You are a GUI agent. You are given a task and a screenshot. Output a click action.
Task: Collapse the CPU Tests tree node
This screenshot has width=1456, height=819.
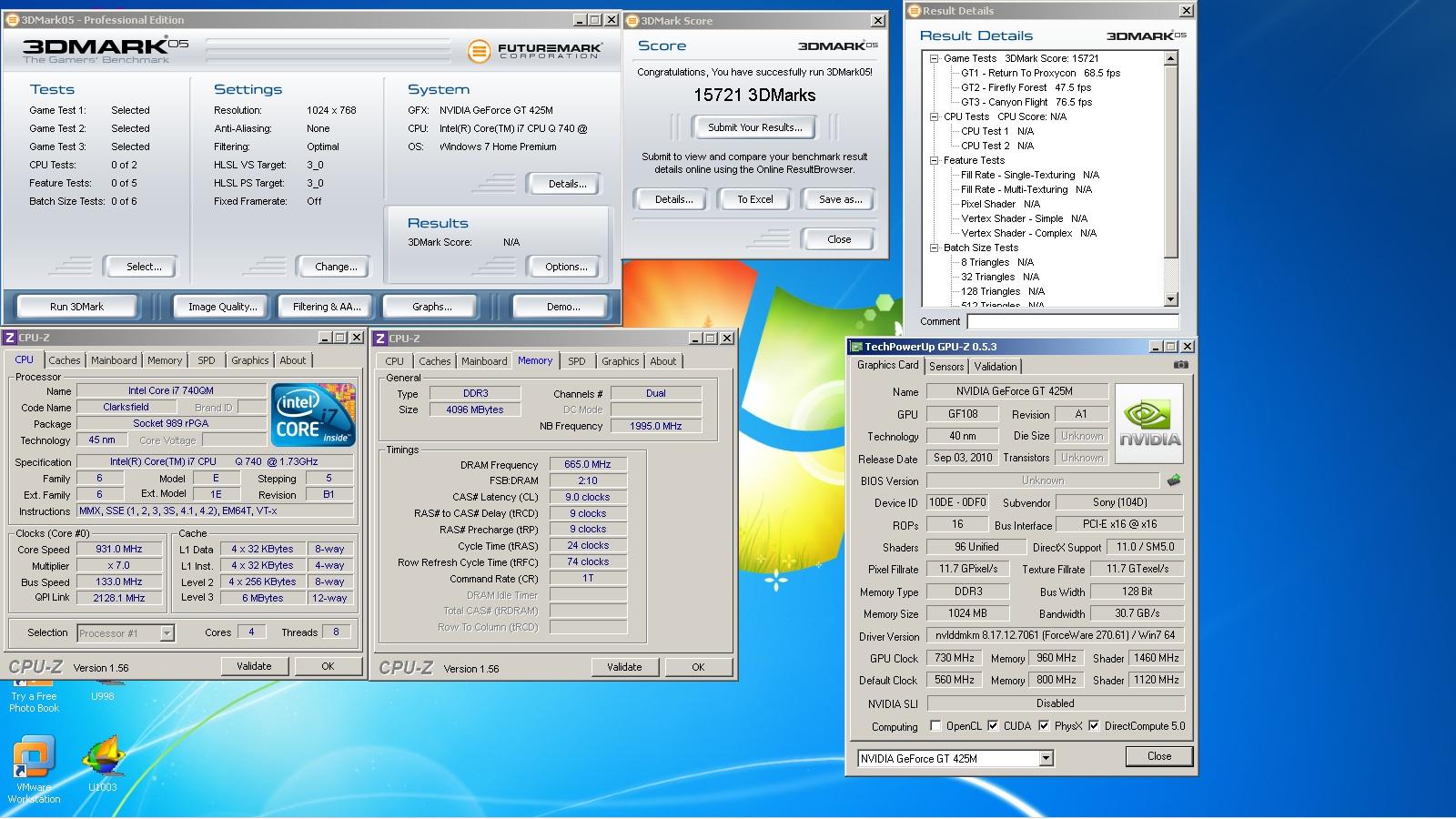point(934,116)
